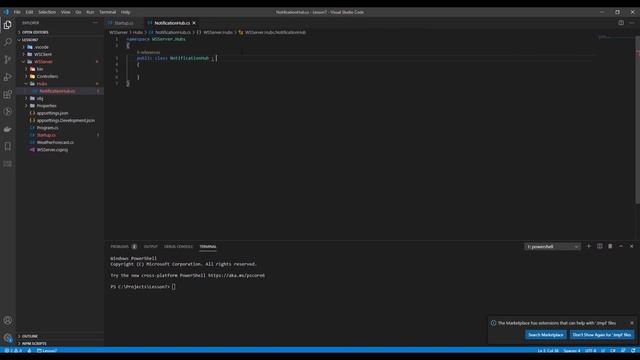640x360 pixels.
Task: Open WSServer.csproj file
Action: pos(52,150)
